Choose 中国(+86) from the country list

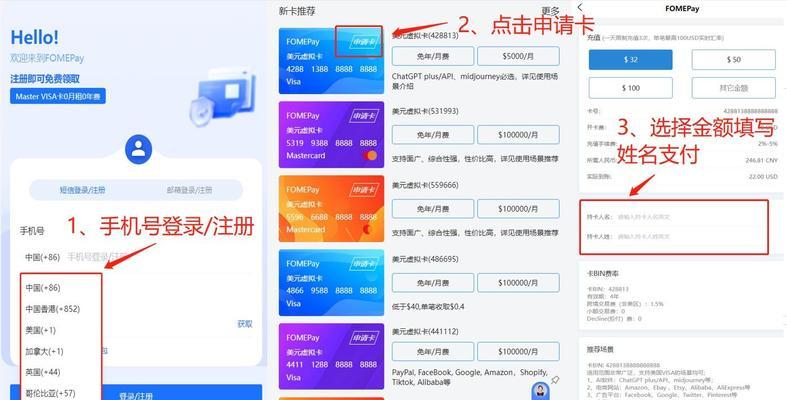(43, 288)
